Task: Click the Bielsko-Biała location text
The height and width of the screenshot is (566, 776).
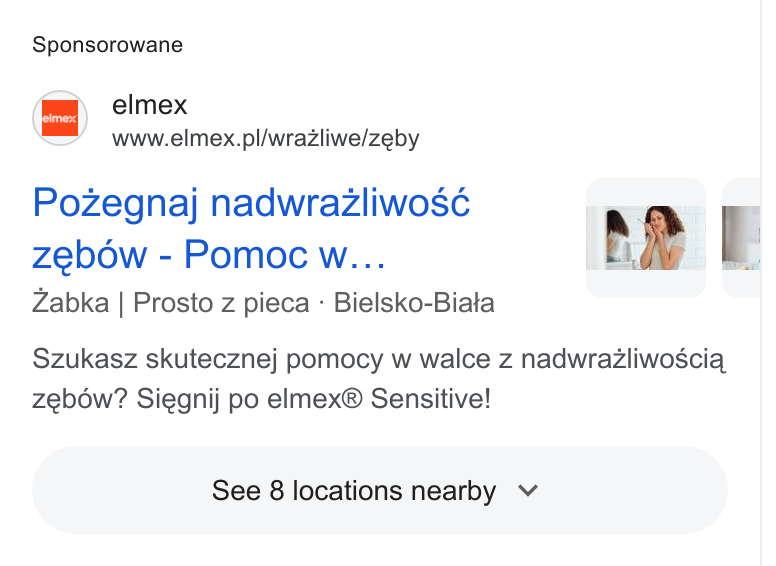Action: pos(414,302)
